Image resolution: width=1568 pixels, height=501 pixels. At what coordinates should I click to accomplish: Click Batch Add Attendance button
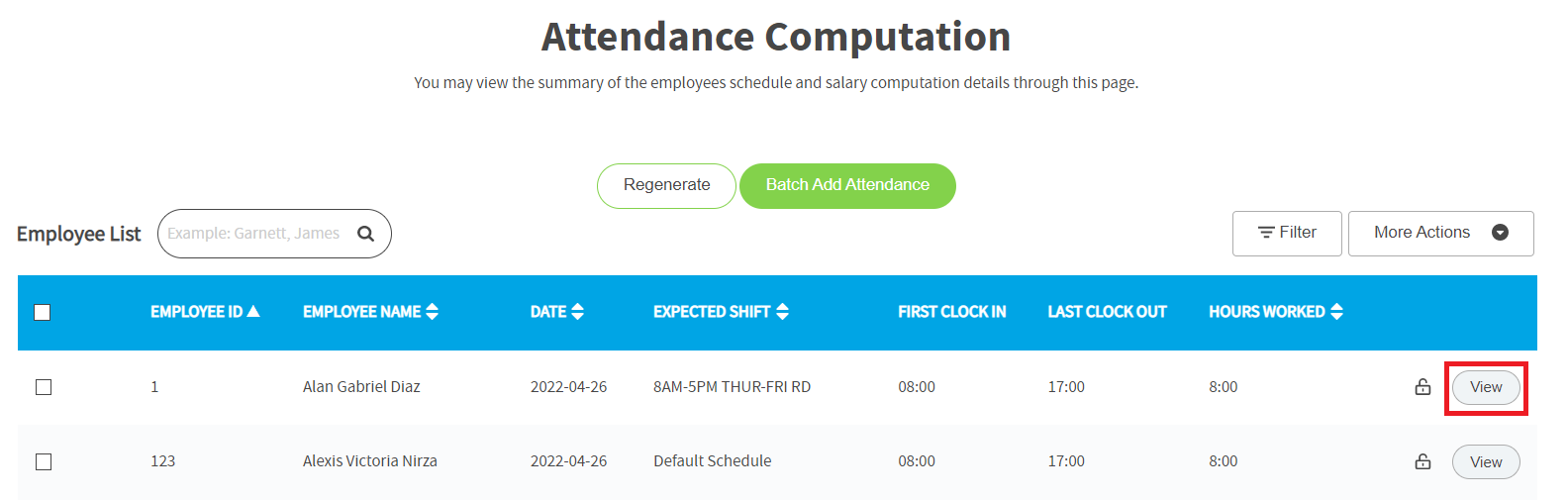coord(847,186)
